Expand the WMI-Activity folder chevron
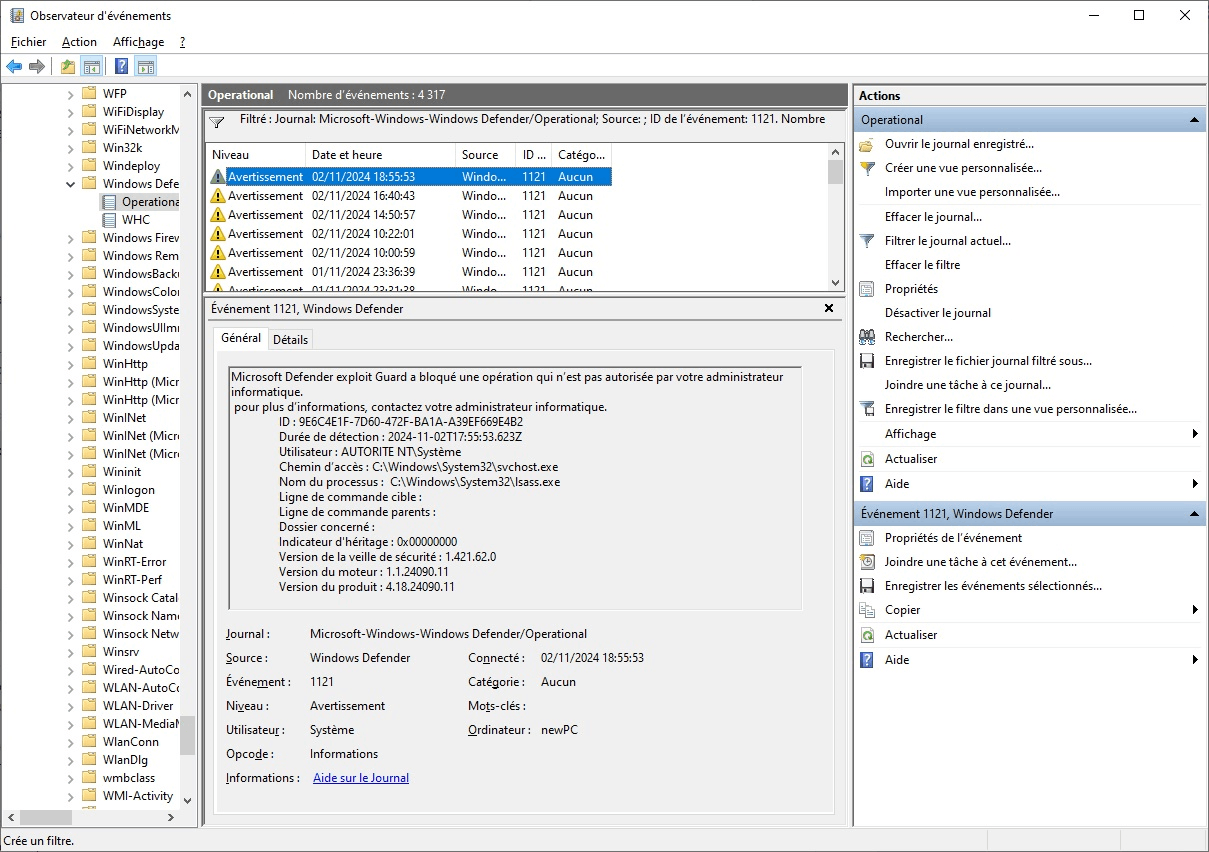This screenshot has width=1209, height=852. (71, 796)
